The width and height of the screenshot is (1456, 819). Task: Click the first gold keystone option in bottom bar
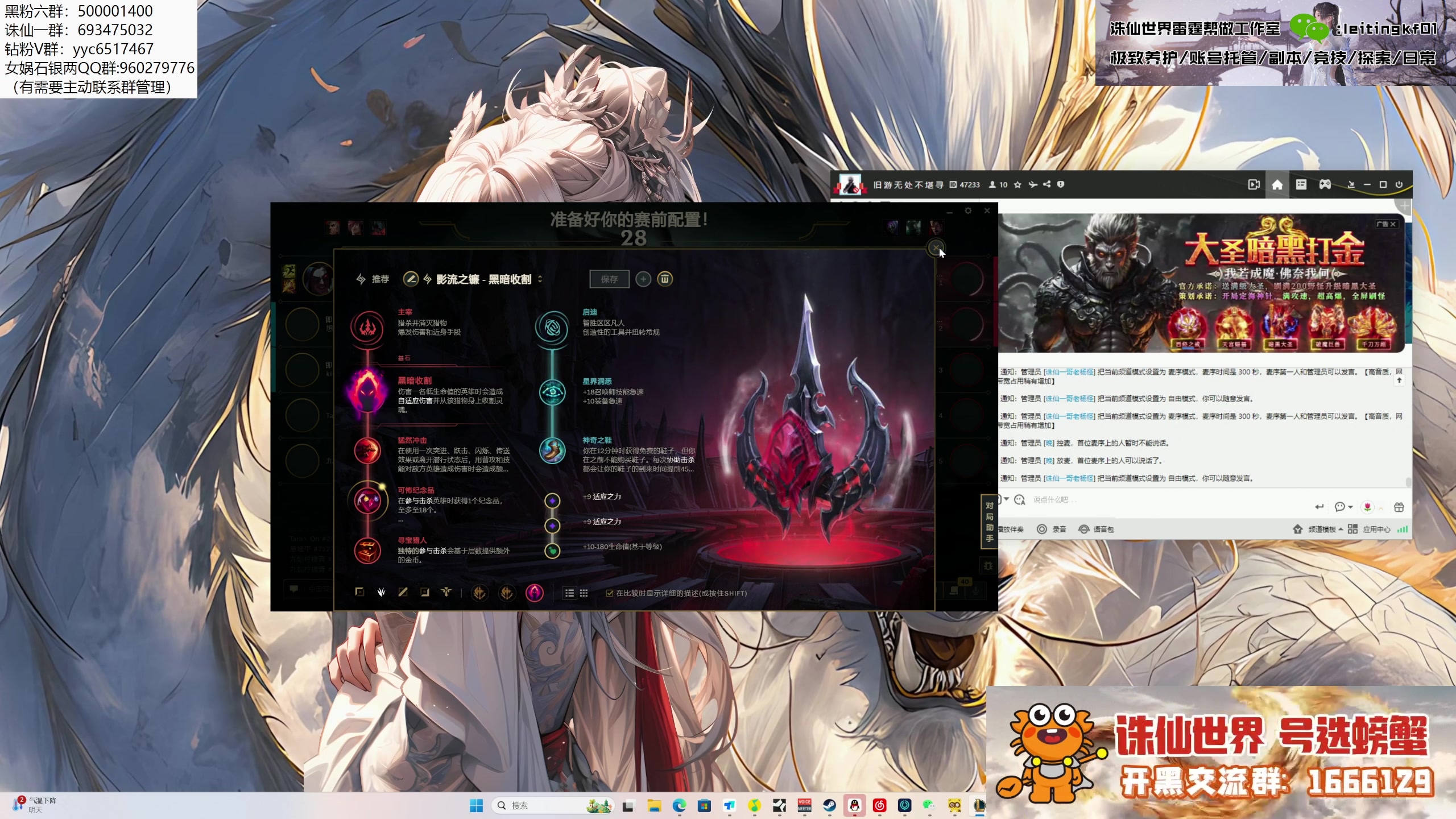tap(479, 593)
